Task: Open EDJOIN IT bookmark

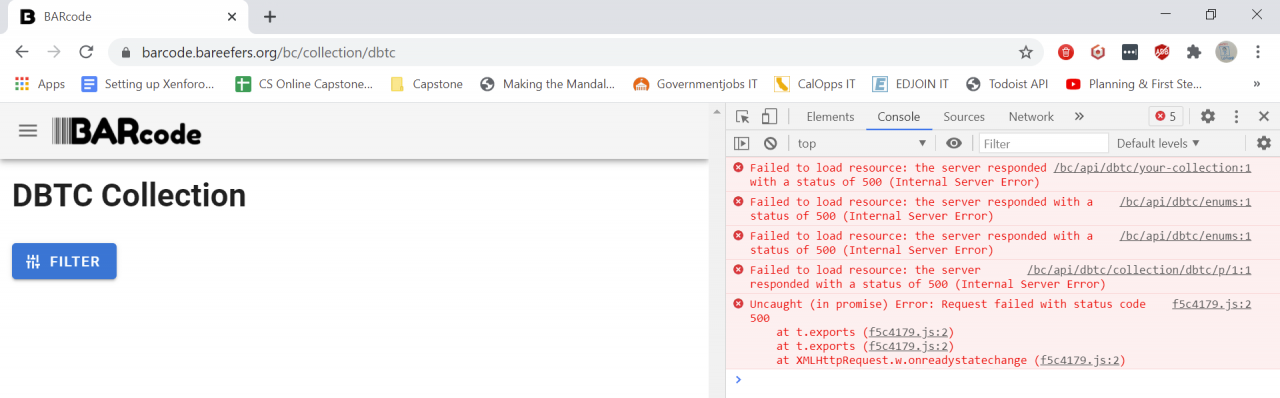Action: tap(911, 84)
